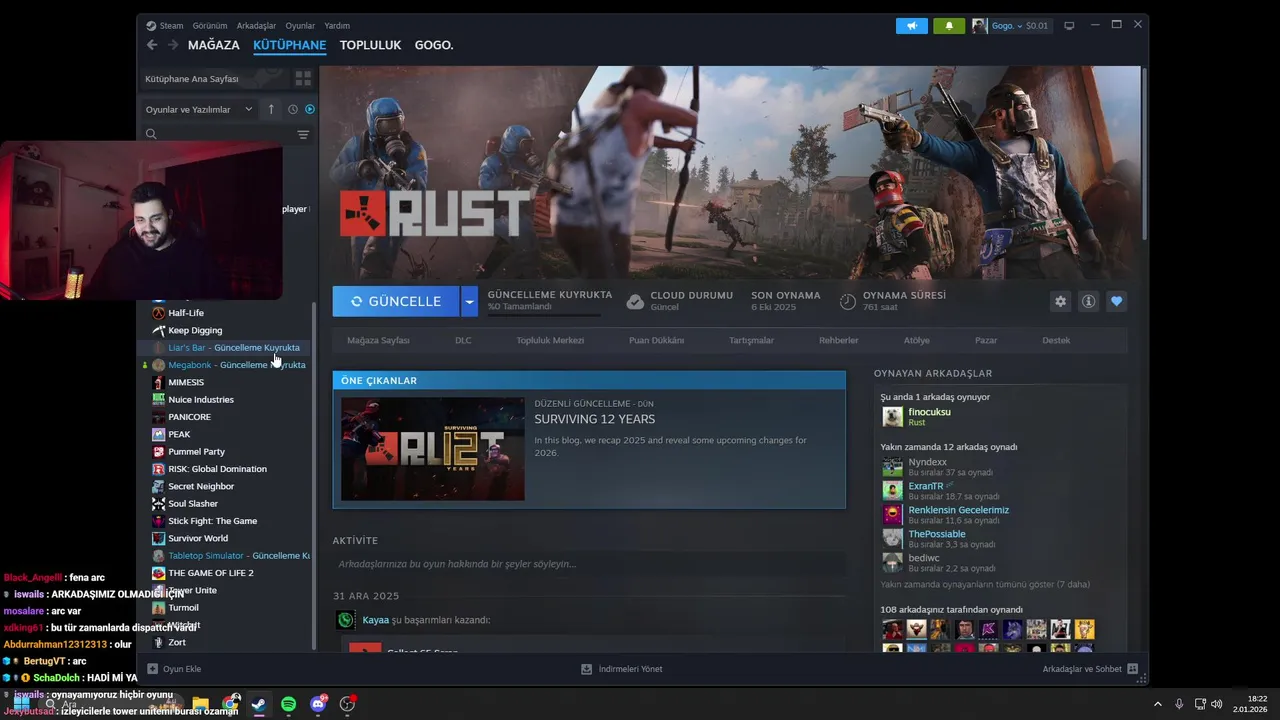Toggle the ready-to-play filter icon
The height and width of the screenshot is (720, 1280).
(310, 109)
